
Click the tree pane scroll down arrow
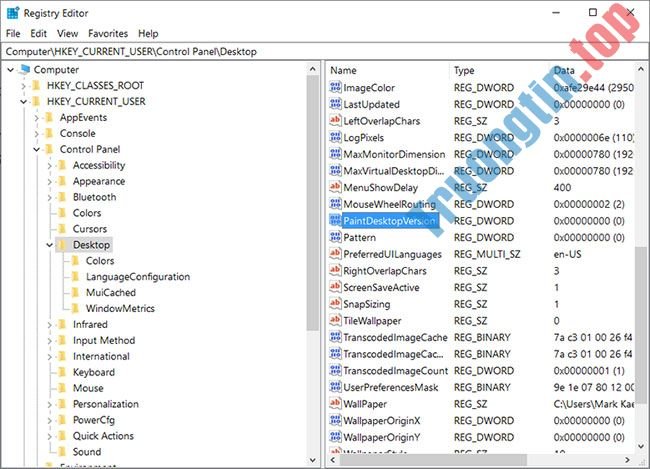[x=313, y=460]
